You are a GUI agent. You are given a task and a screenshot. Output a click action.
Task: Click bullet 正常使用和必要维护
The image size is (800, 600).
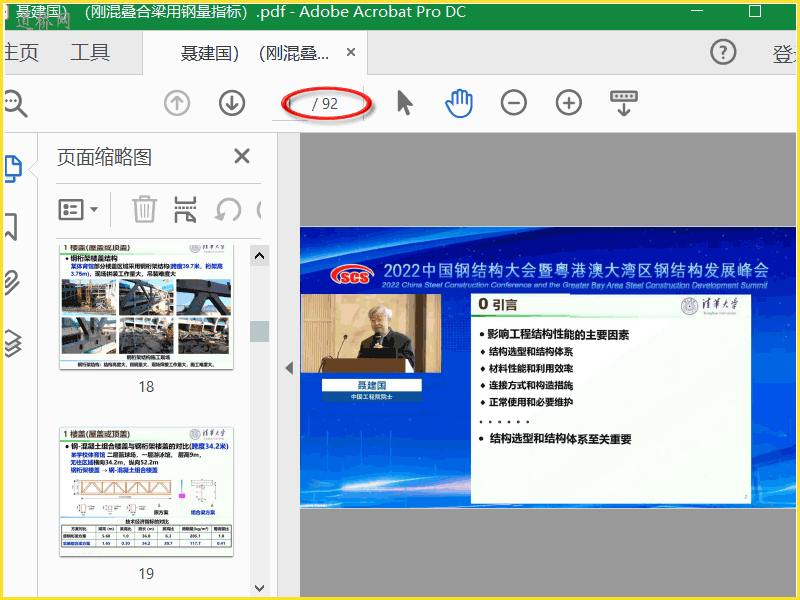(x=531, y=402)
